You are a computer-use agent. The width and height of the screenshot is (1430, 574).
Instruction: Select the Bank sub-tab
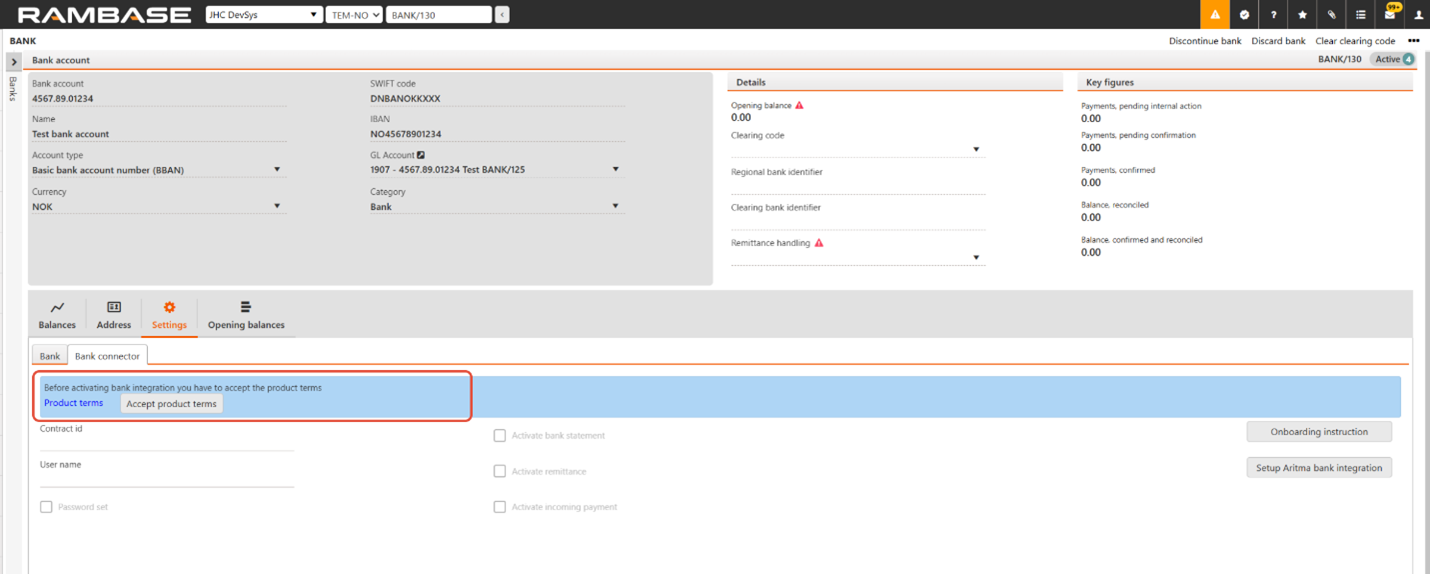[x=49, y=356]
